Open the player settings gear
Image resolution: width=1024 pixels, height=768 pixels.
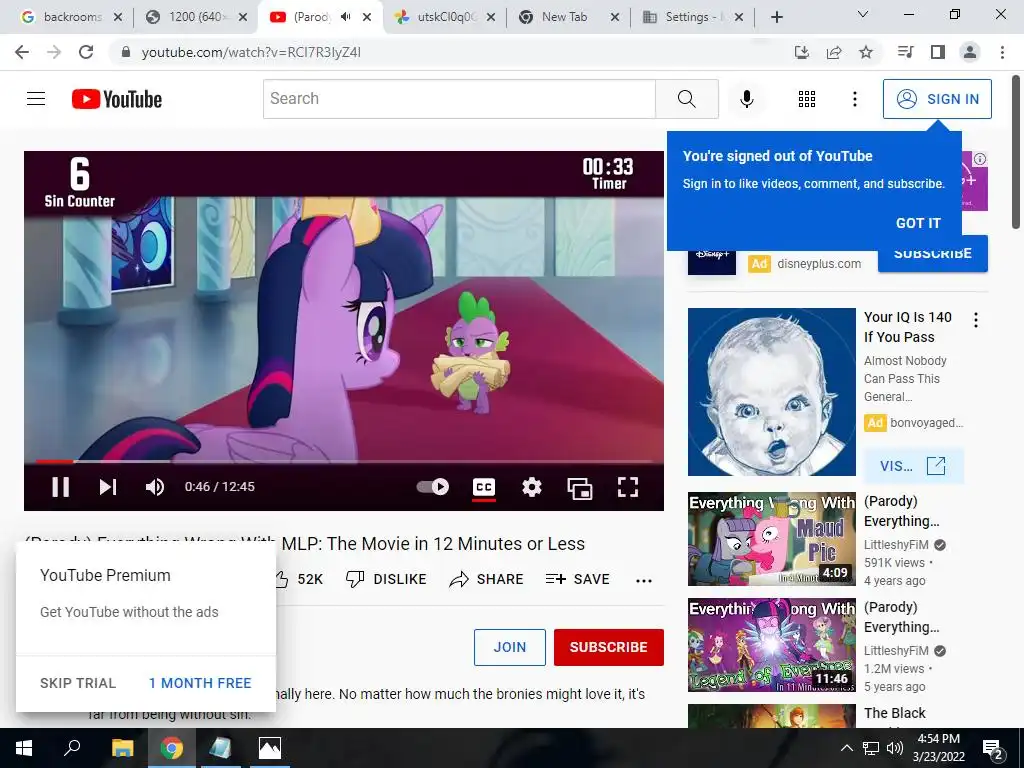click(532, 487)
